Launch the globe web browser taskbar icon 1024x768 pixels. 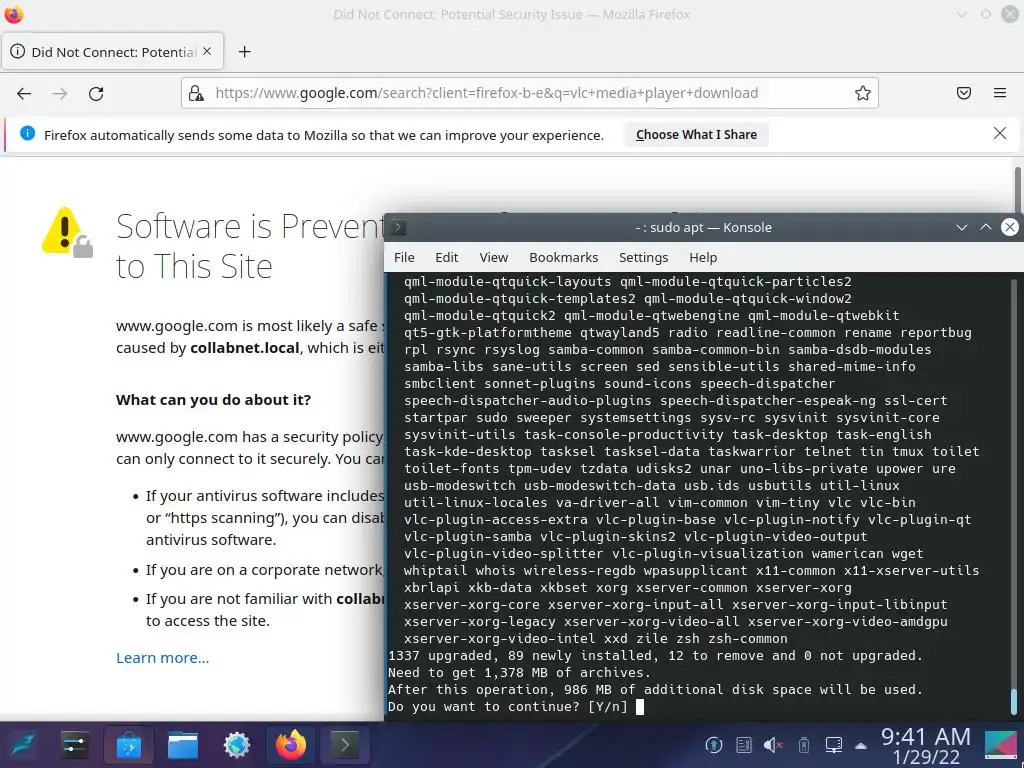236,744
